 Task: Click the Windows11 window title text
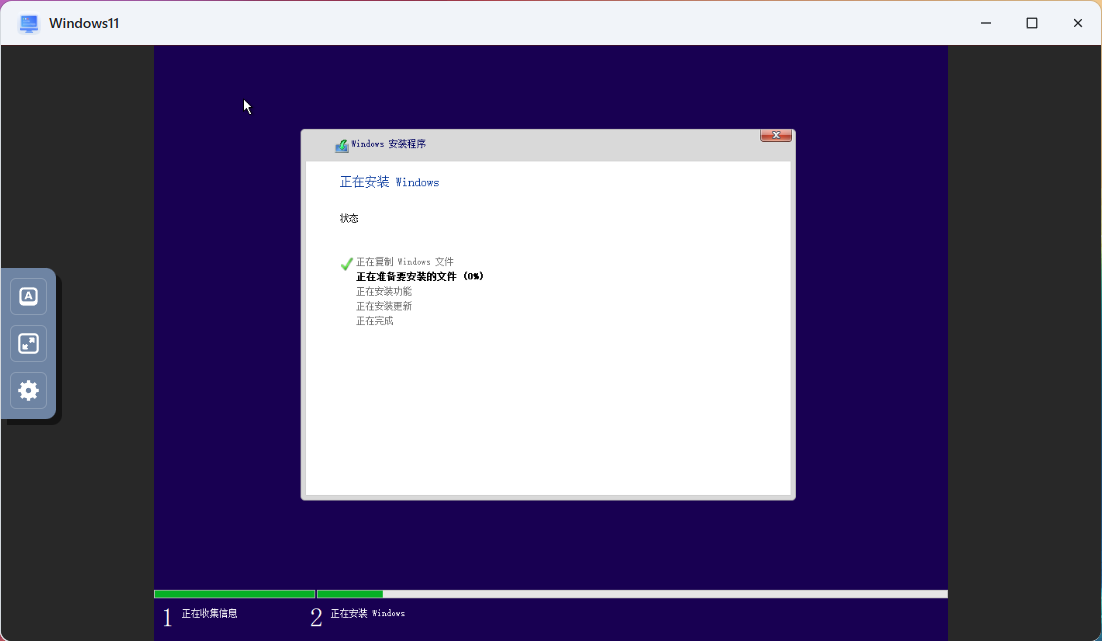tap(84, 23)
